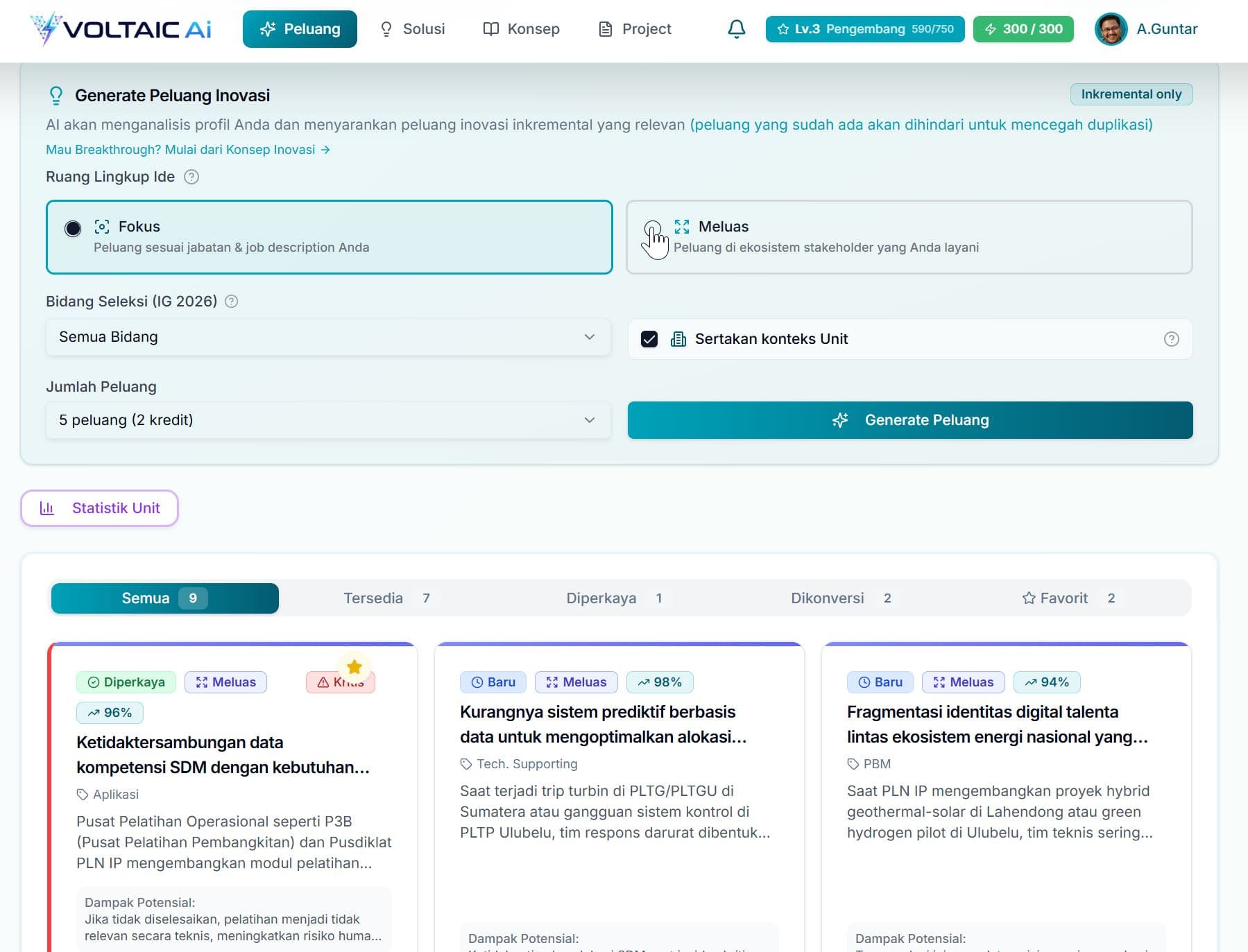Click the Voltaic AI logo
The width and height of the screenshot is (1248, 952).
[x=121, y=29]
